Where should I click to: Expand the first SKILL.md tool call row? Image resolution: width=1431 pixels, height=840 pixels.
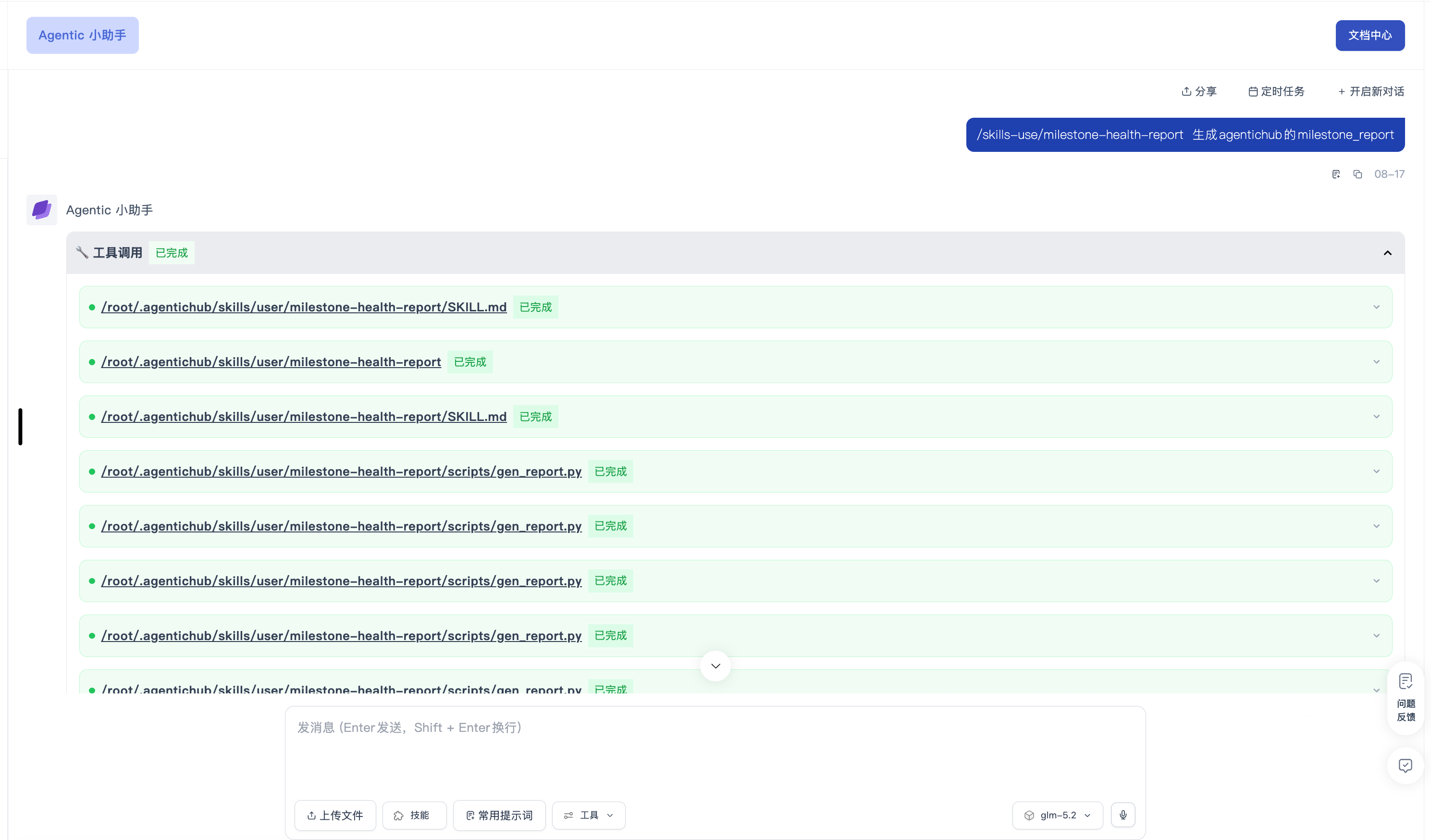[1376, 307]
